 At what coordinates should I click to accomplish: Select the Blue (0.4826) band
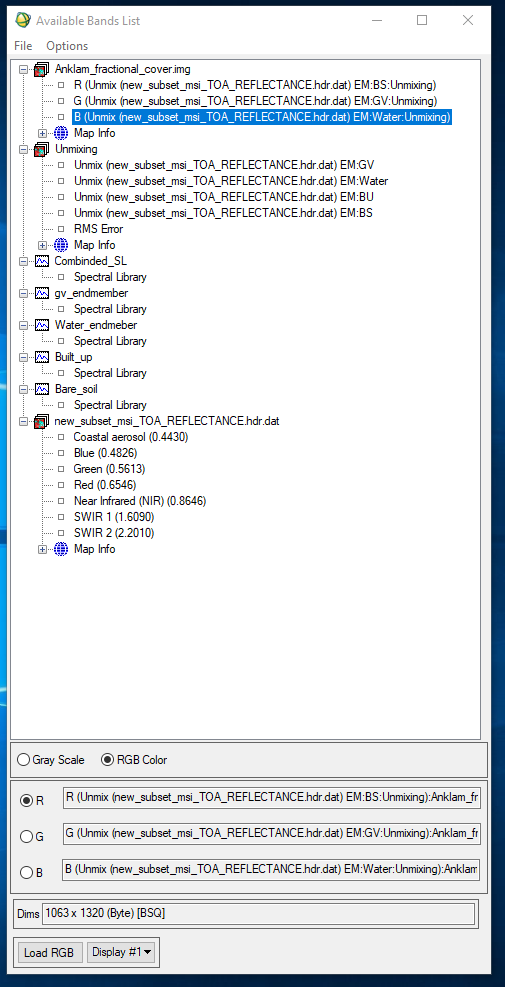point(105,453)
